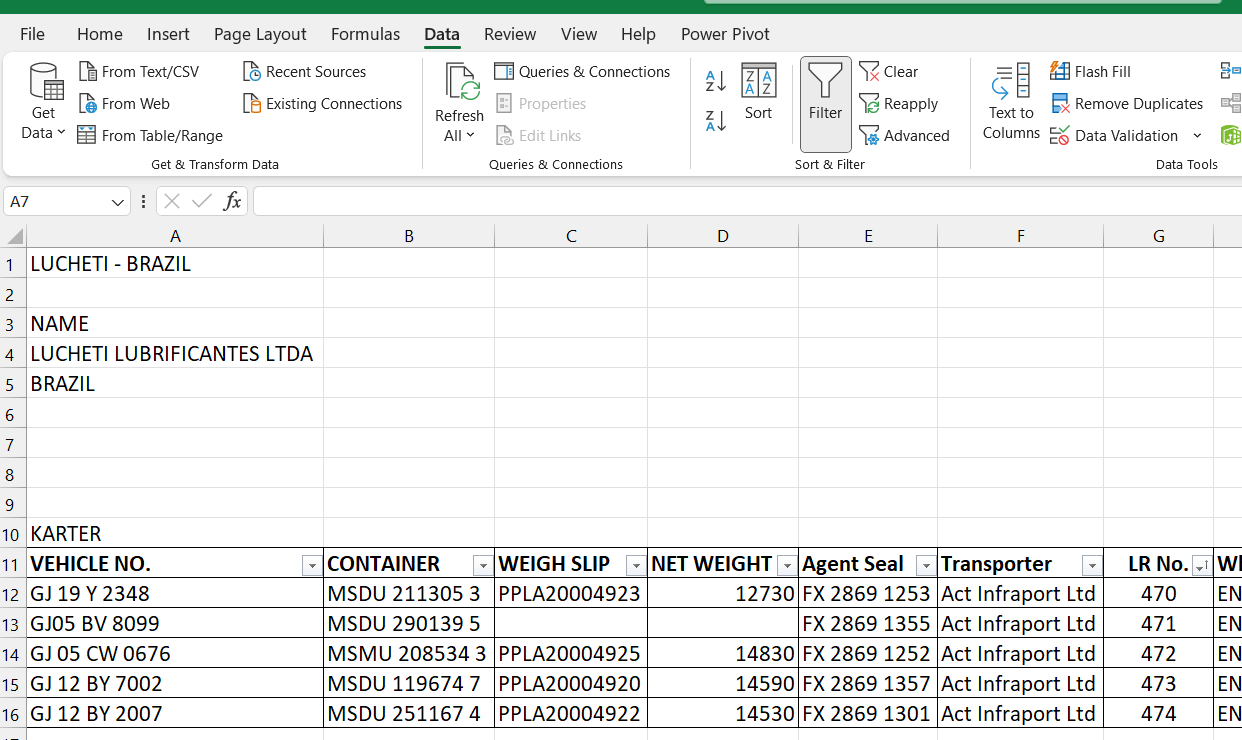Select cell LUCHETI - BRAZIL
Image resolution: width=1242 pixels, height=740 pixels.
tap(175, 264)
